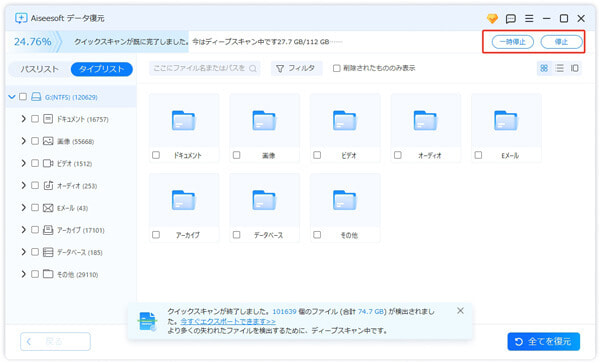The height and width of the screenshot is (363, 600).
Task: Open the ドキュメント folder thumbnail
Action: 184,120
